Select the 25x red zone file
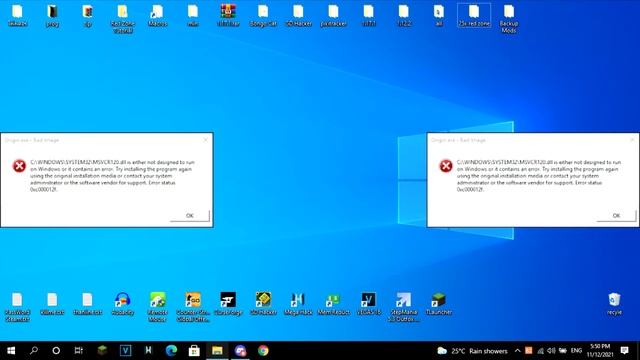Screen dimensions: 640x360 point(474,16)
